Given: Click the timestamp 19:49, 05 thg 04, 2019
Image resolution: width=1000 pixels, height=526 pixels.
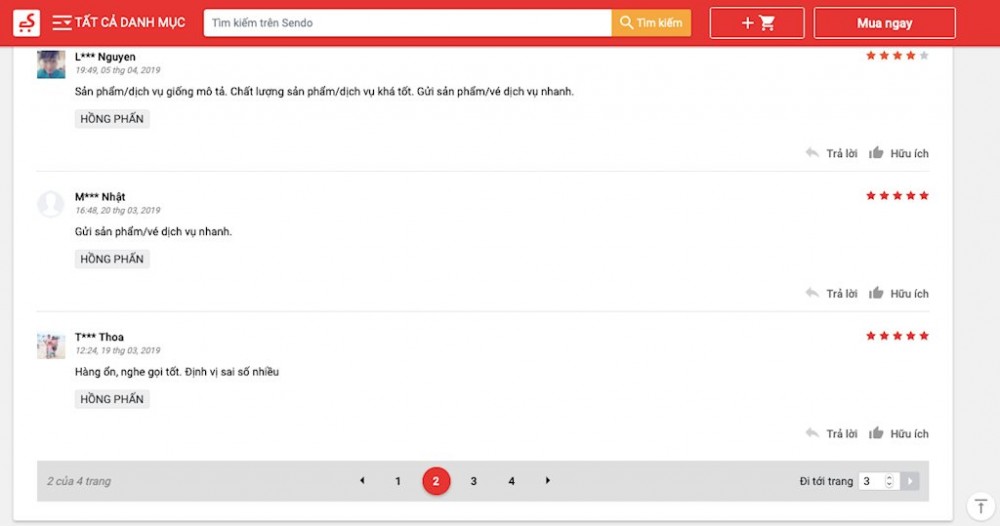Looking at the screenshot, I should click(x=117, y=70).
